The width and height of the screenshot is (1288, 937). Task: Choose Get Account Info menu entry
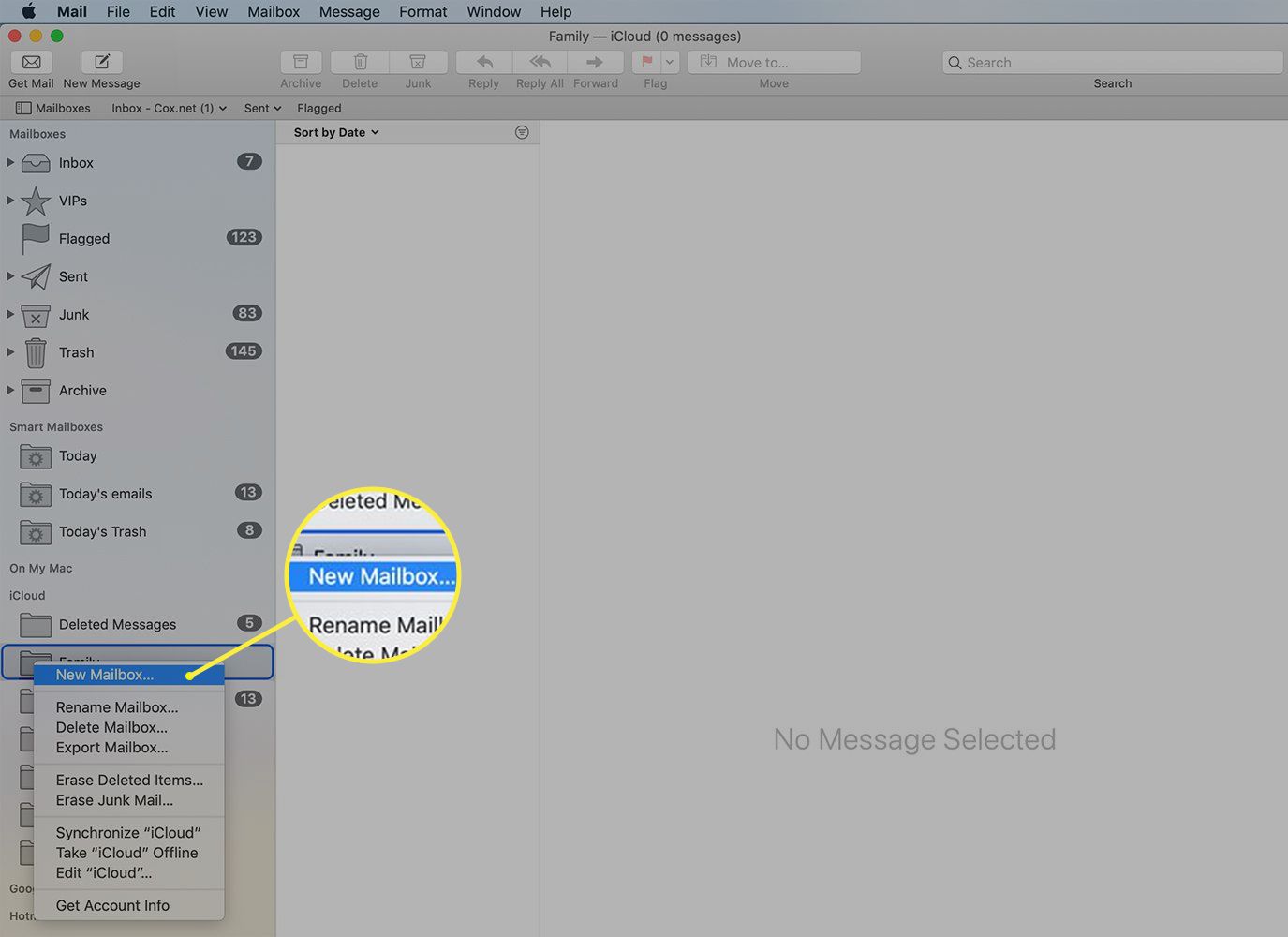[x=129, y=905]
